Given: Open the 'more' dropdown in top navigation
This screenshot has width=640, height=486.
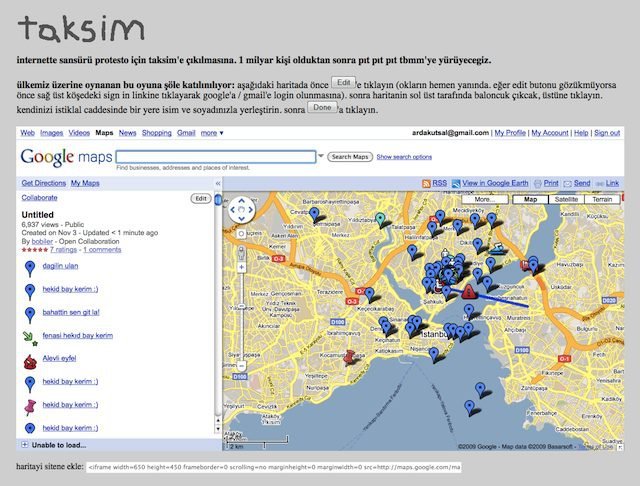Looking at the screenshot, I should tap(212, 133).
